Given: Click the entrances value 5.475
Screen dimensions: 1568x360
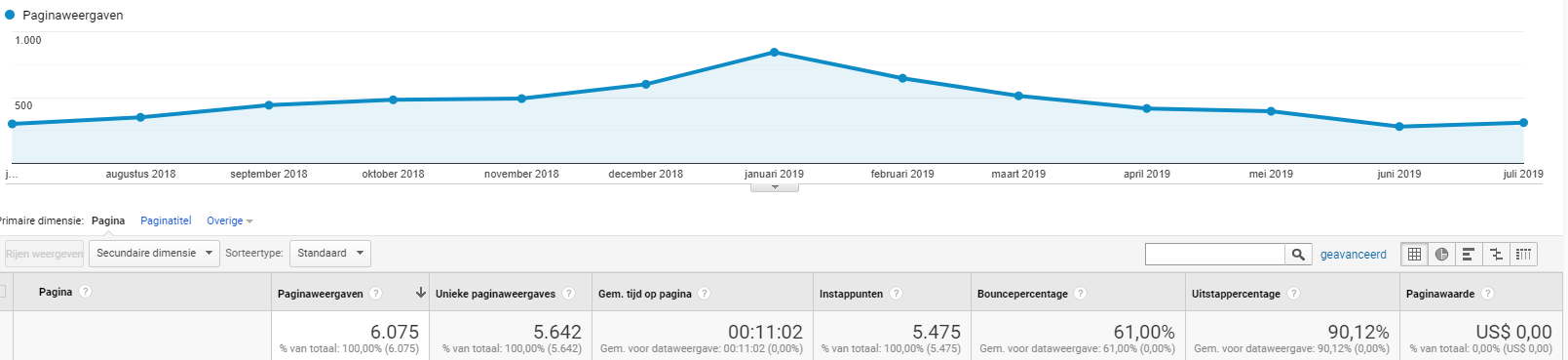Looking at the screenshot, I should coord(937,332).
